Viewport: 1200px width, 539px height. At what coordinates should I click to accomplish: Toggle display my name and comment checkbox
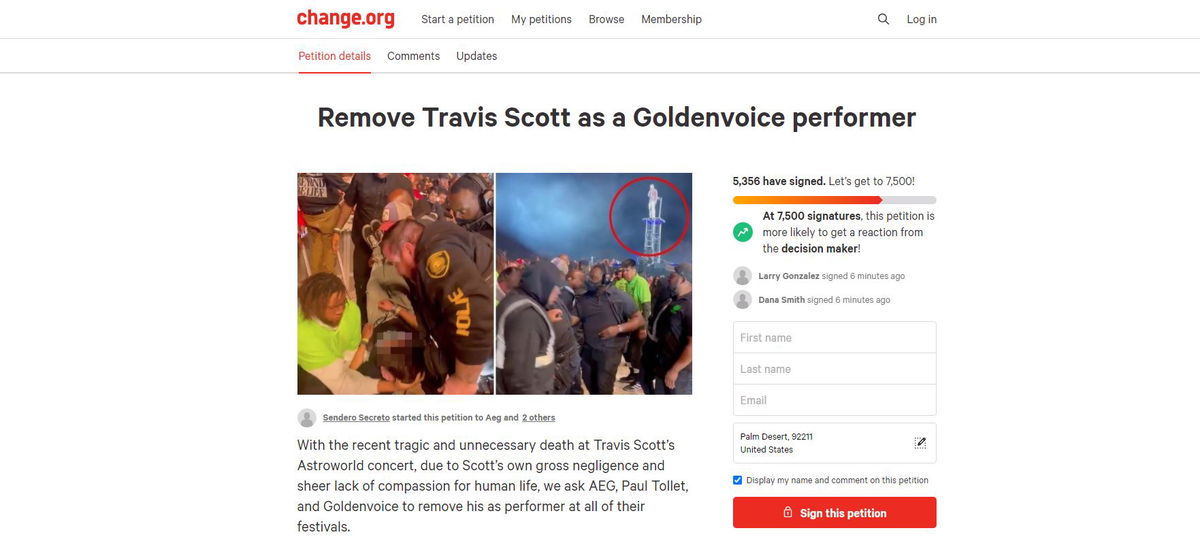tap(738, 480)
